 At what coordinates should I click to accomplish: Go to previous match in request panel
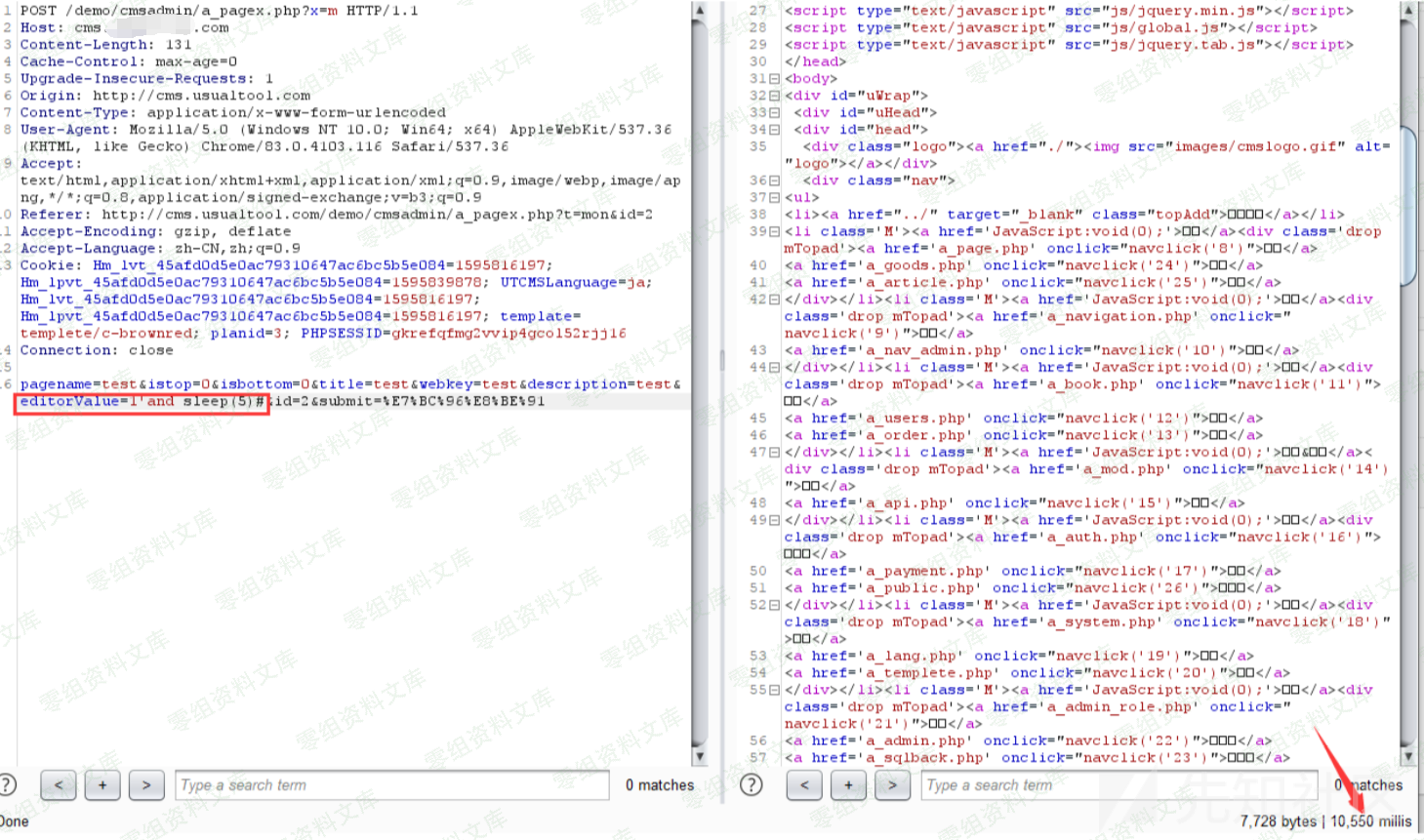click(59, 784)
